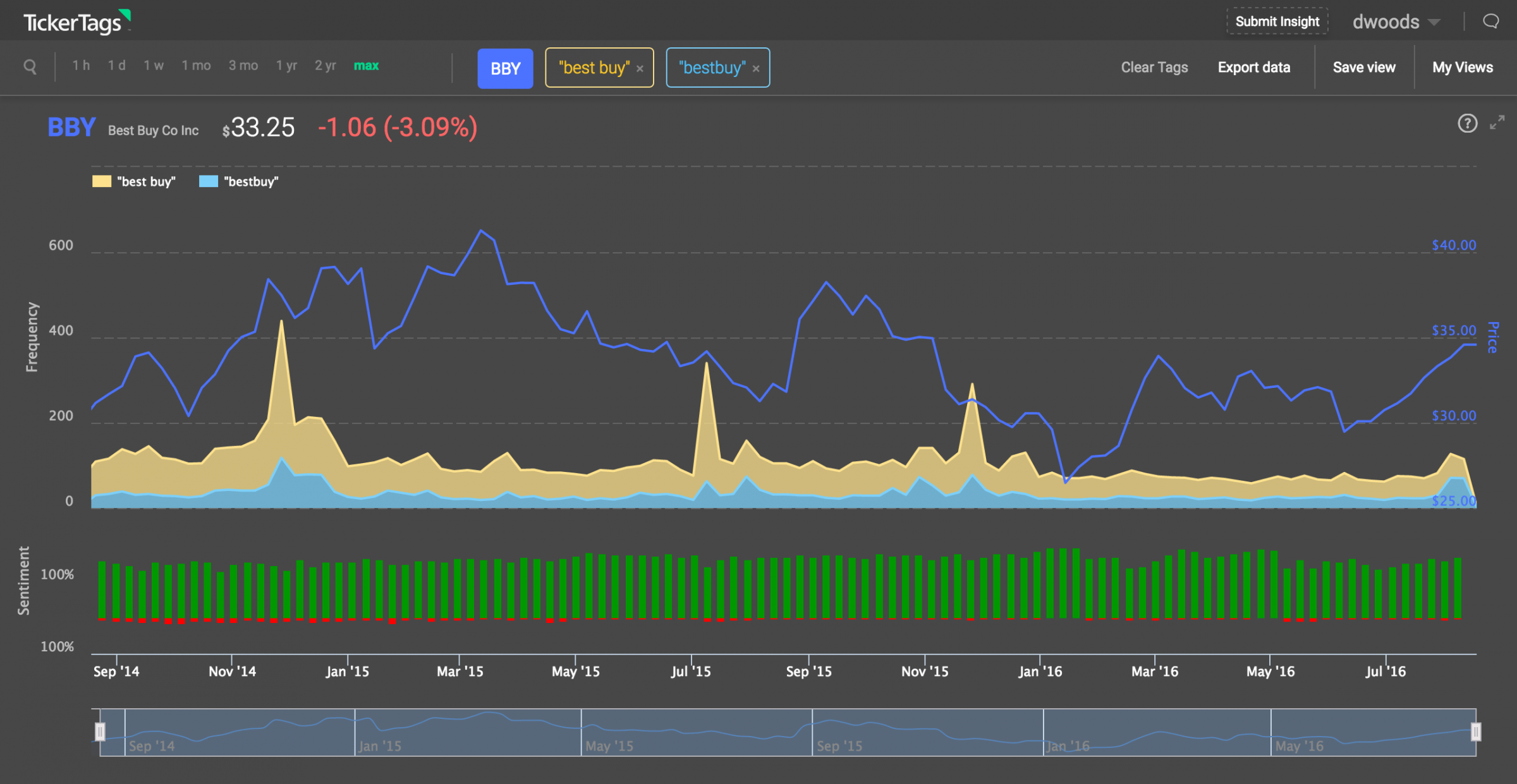The width and height of the screenshot is (1517, 784).
Task: Click the Price axis title
Action: pyautogui.click(x=1492, y=337)
